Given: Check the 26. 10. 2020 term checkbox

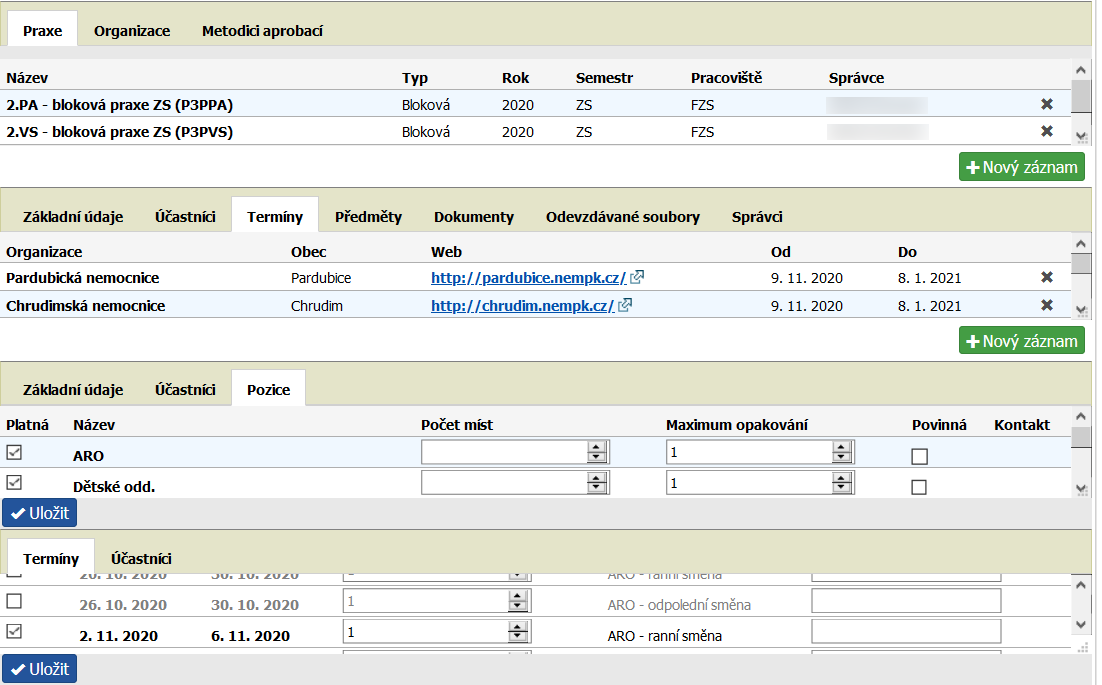Looking at the screenshot, I should click(14, 601).
